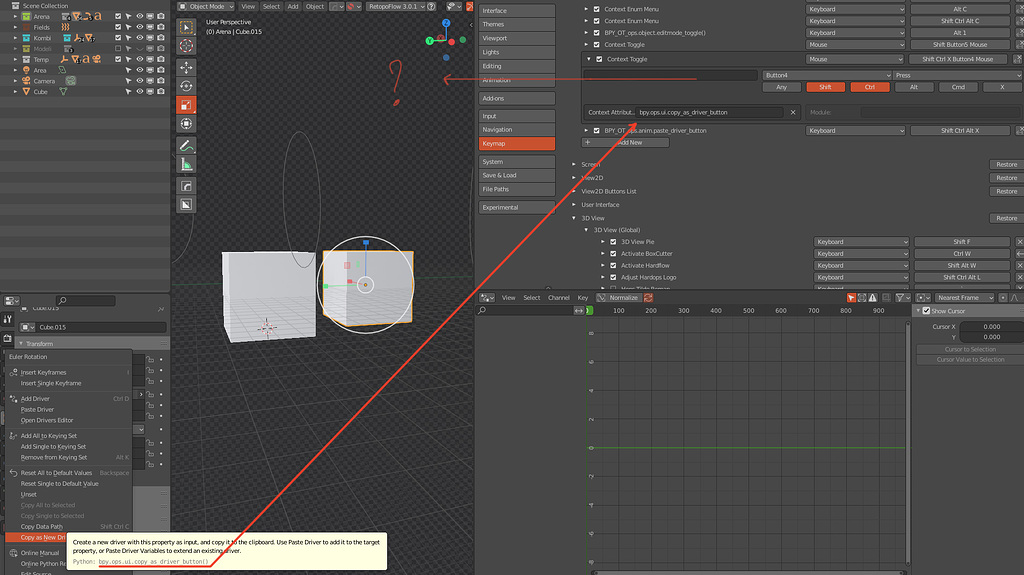1024x575 pixels.
Task: Clear the Context Attribute field with X
Action: [793, 112]
